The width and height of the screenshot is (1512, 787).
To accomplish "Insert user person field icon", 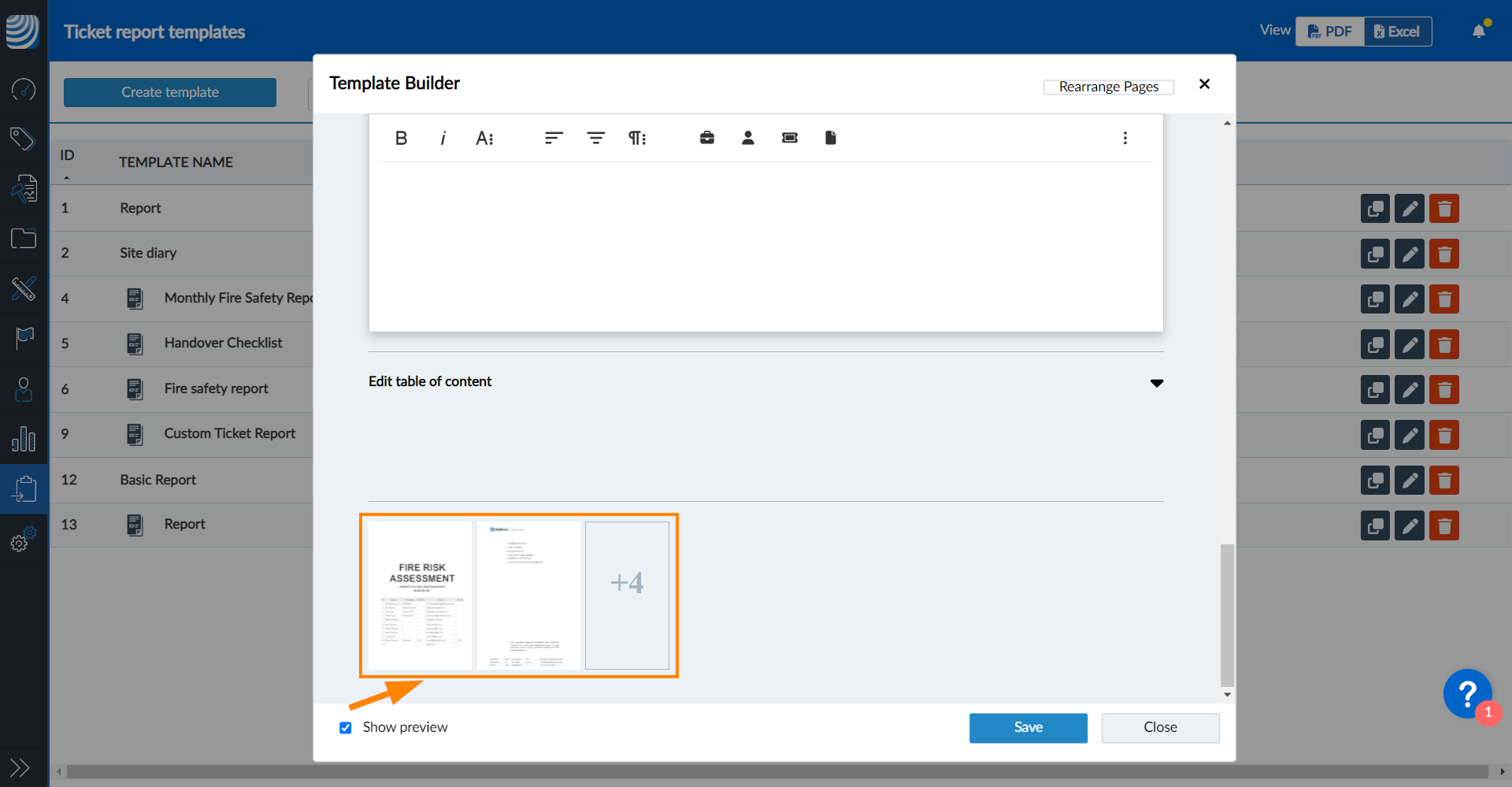I will click(748, 139).
